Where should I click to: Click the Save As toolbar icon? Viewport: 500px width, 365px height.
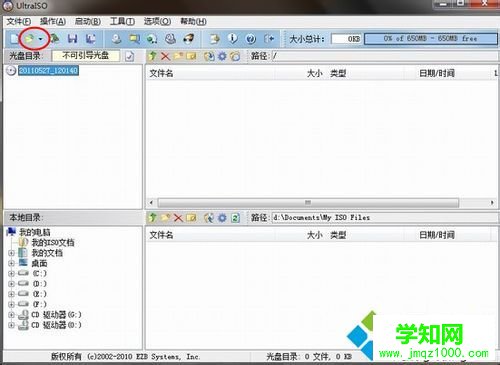90,39
